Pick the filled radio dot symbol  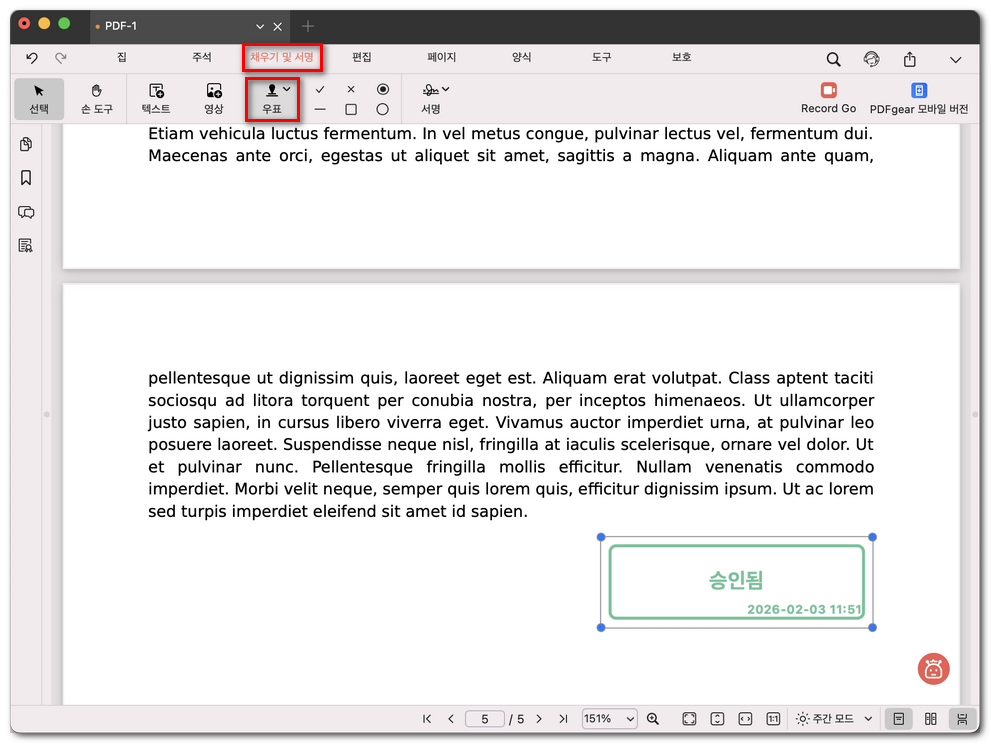[382, 89]
